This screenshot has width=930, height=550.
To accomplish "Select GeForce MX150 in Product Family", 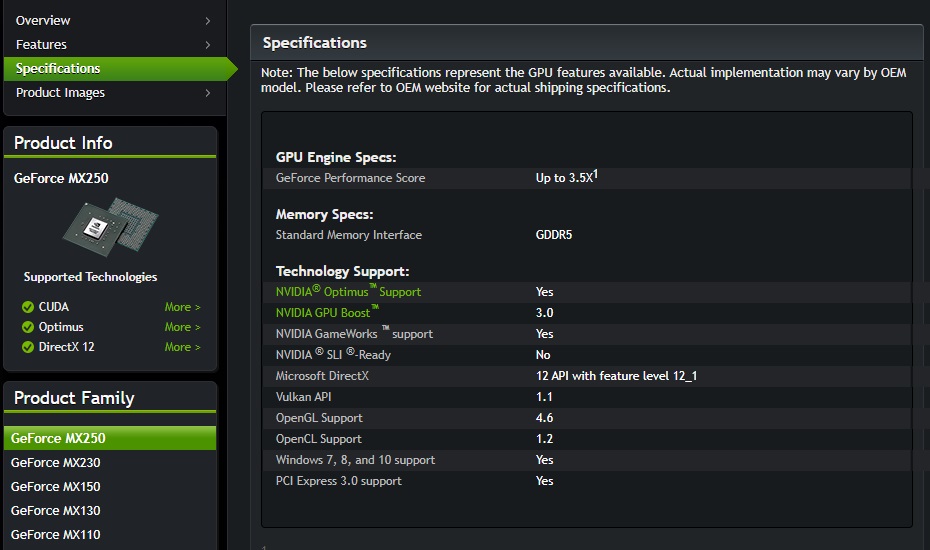I will pos(56,487).
